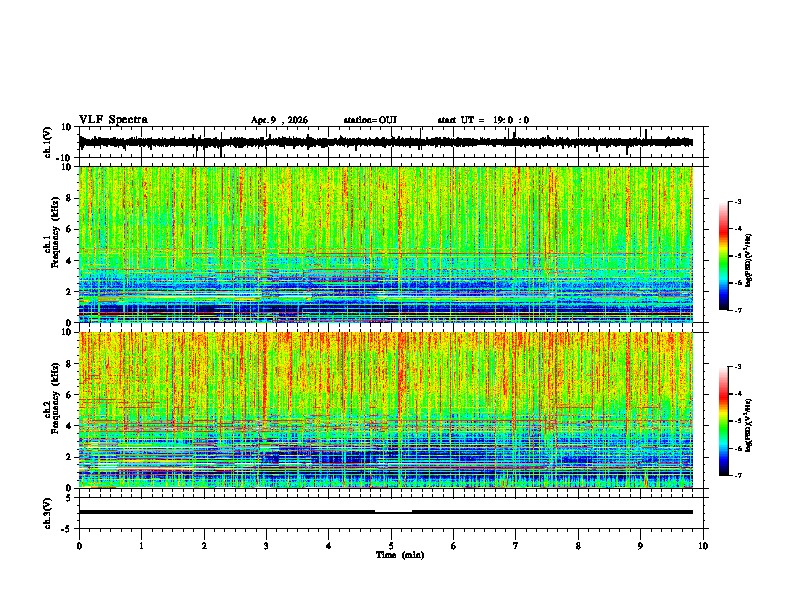The image size is (792, 612).
Task: Click the log(PSD) label beside ch.1 colorbar
Action: tap(749, 261)
